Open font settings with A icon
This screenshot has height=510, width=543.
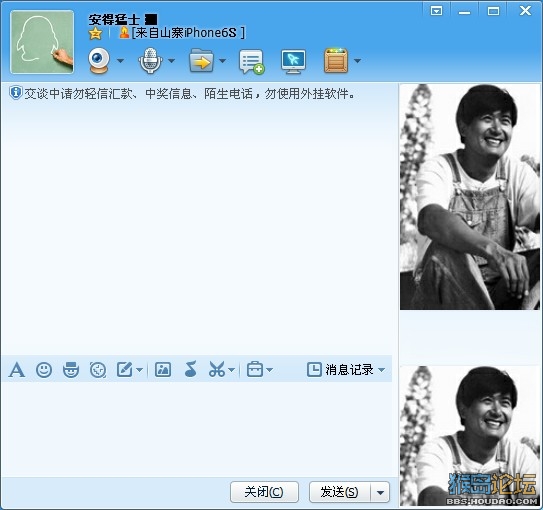tap(17, 370)
